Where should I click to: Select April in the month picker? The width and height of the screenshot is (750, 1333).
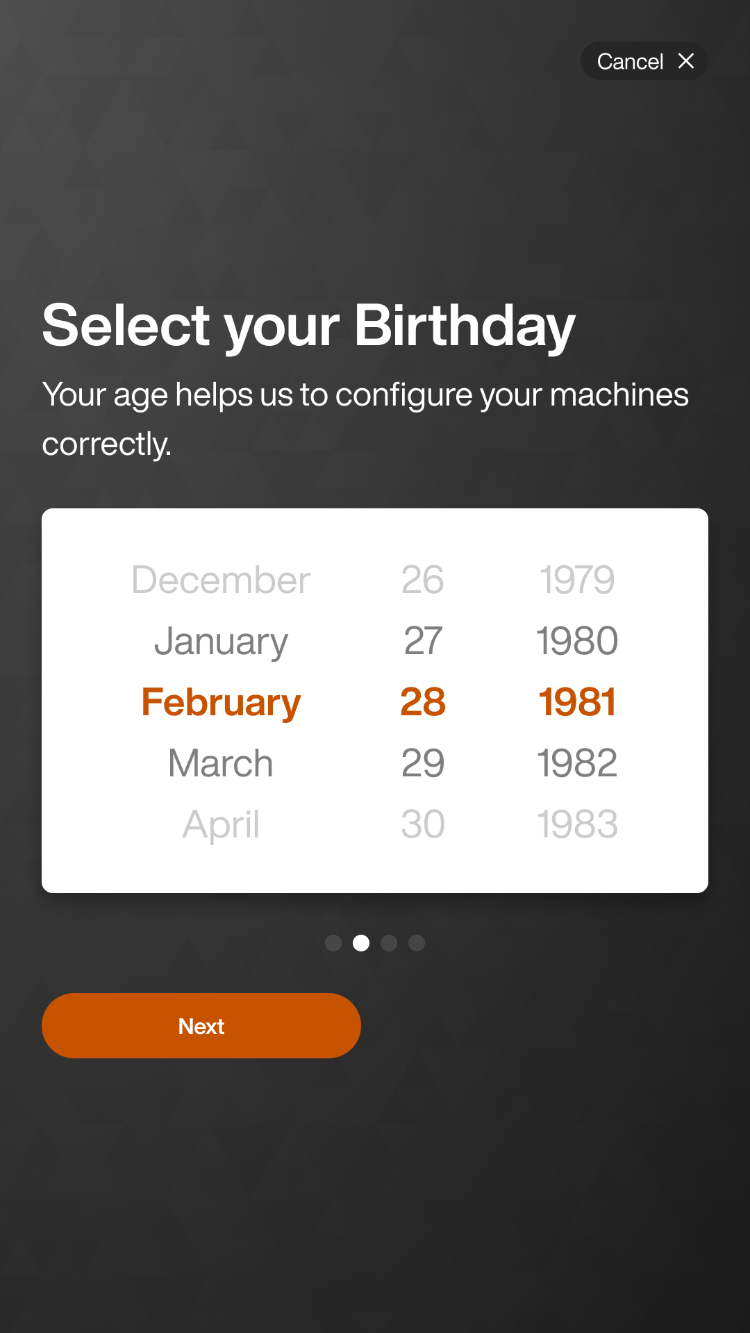click(220, 824)
